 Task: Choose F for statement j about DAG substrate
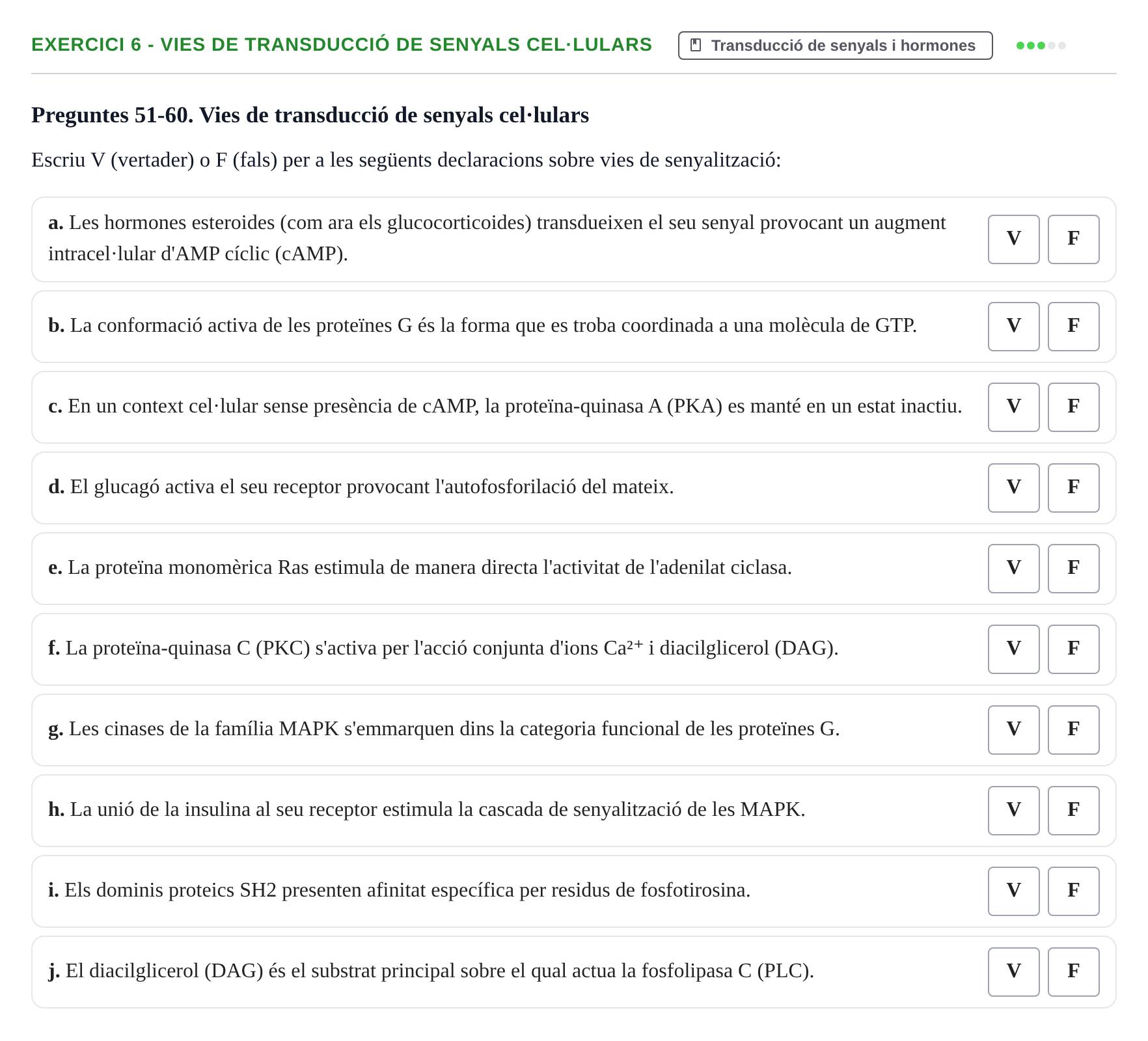1073,972
